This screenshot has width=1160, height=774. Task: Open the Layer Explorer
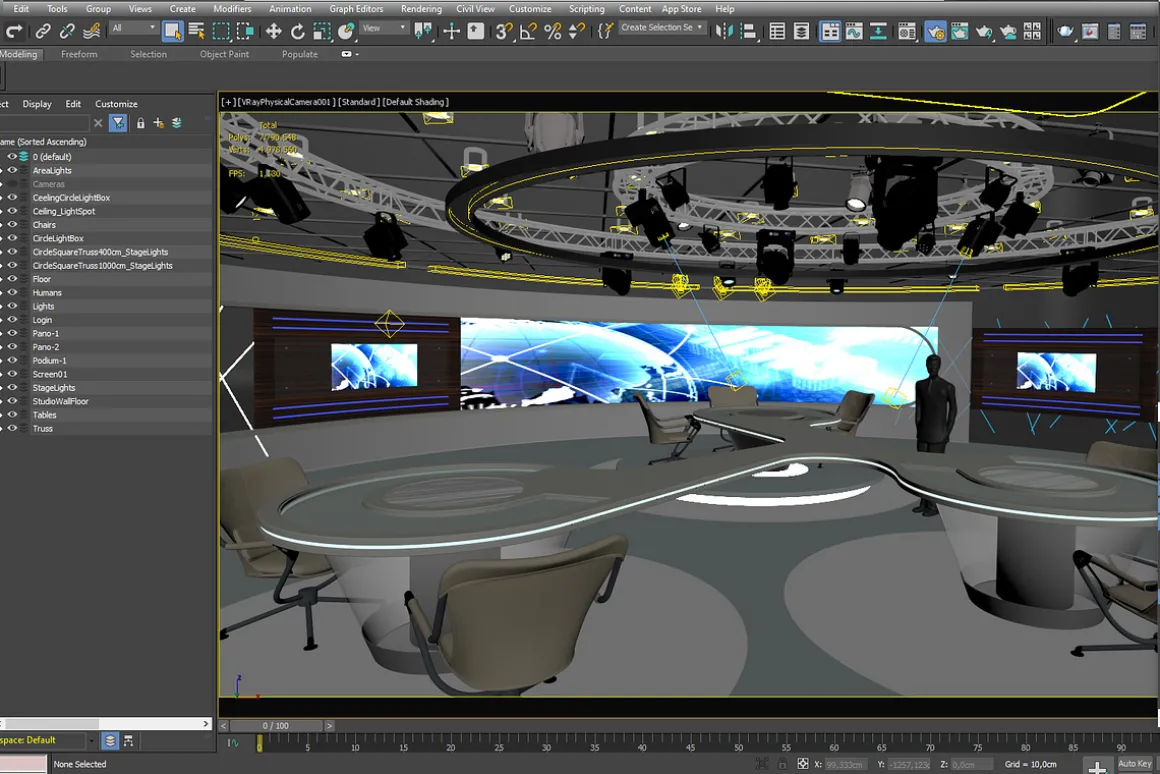801,31
